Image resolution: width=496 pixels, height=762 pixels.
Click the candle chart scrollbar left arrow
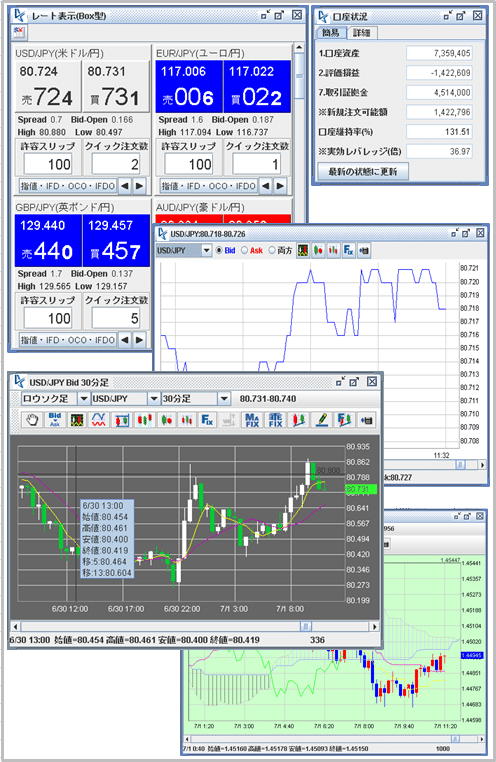[16, 626]
